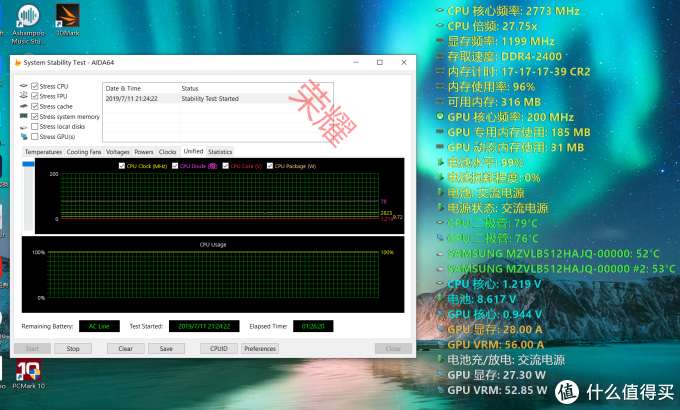Click the blue graph scale slider handle
680x410 pixels.
[28, 164]
